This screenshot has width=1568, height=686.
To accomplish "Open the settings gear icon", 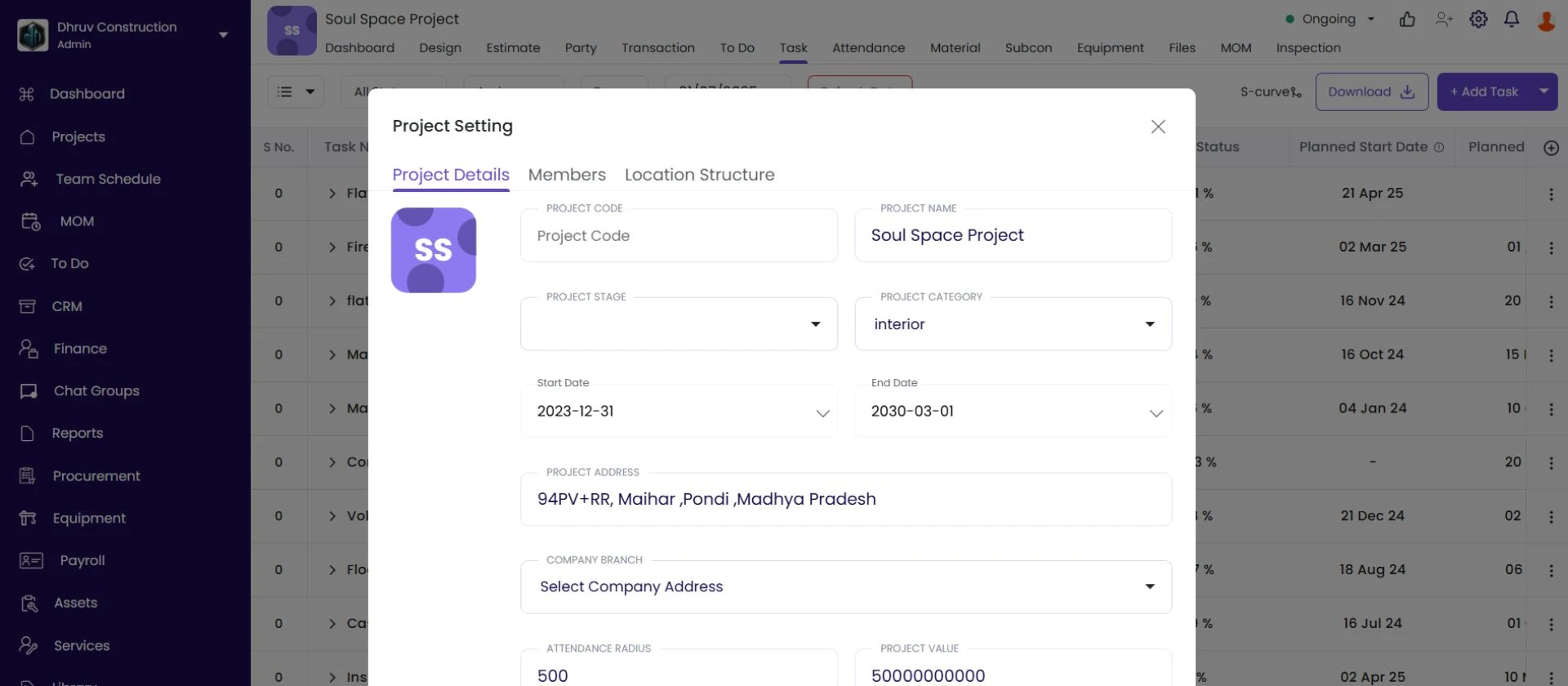I will pyautogui.click(x=1478, y=19).
